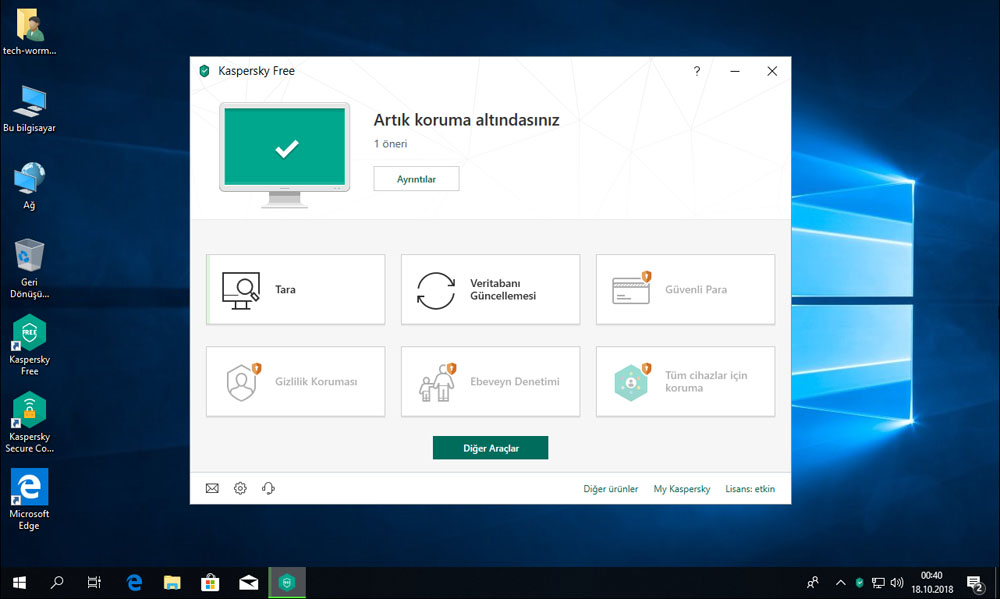
Task: Follow the Diğer ürünler link
Action: pyautogui.click(x=610, y=489)
